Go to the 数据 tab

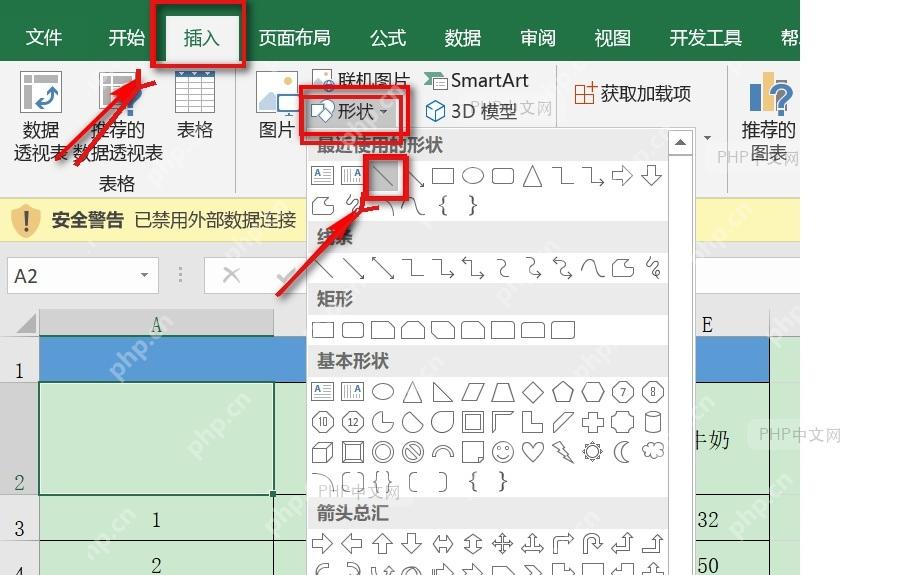pos(462,38)
